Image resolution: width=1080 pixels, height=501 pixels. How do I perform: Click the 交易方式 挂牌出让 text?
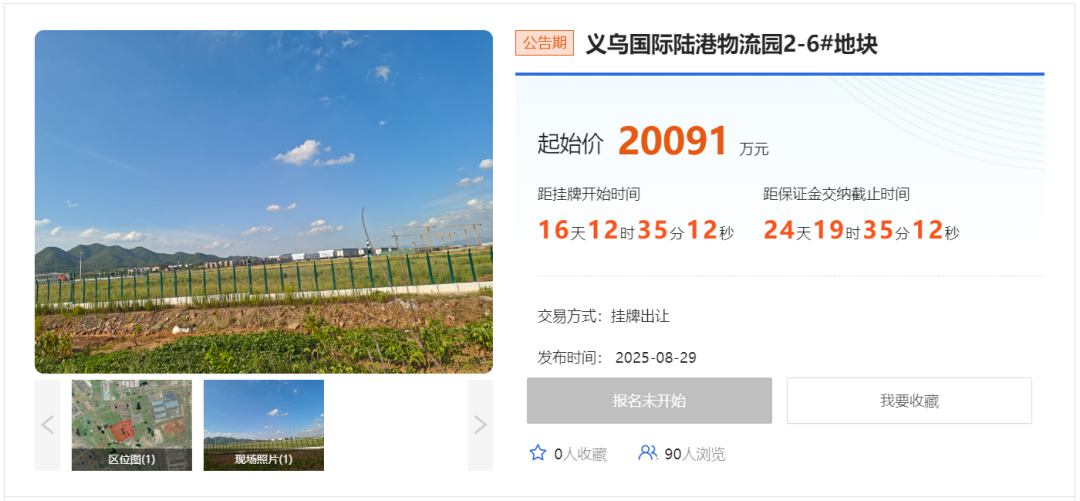coord(603,316)
